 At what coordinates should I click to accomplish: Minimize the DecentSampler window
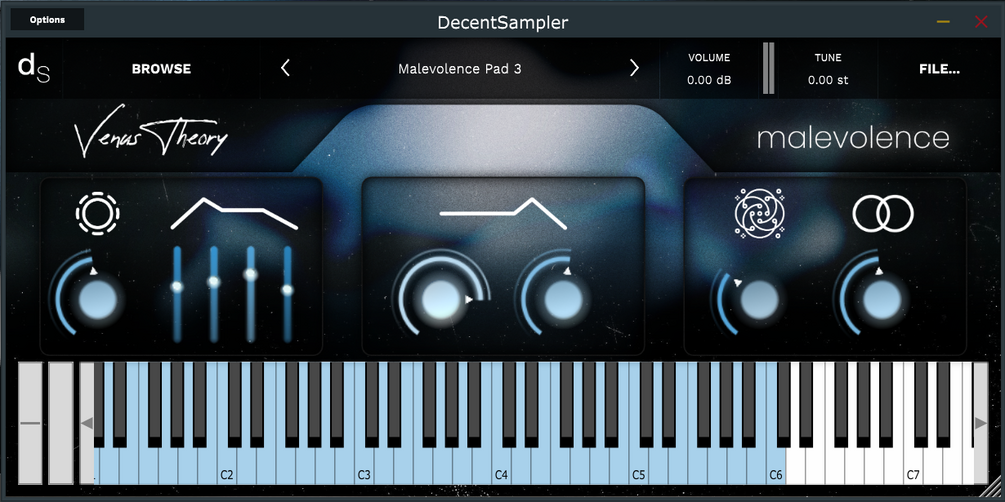943,21
